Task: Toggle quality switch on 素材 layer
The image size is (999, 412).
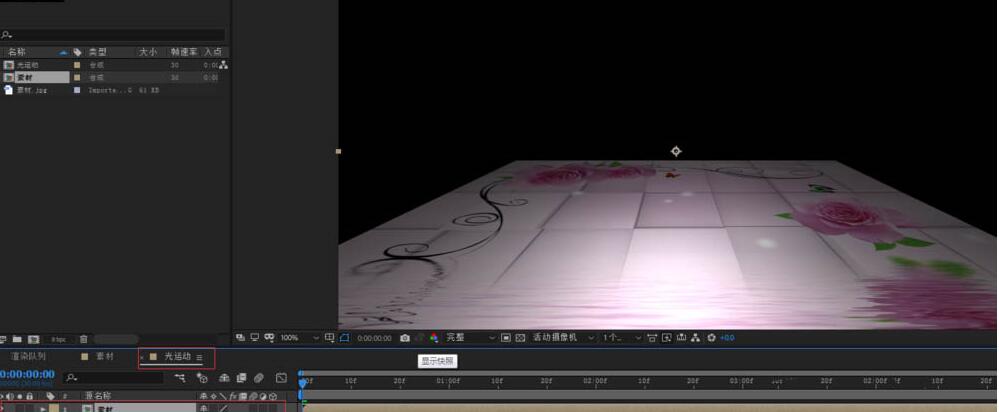Action: tap(224, 409)
